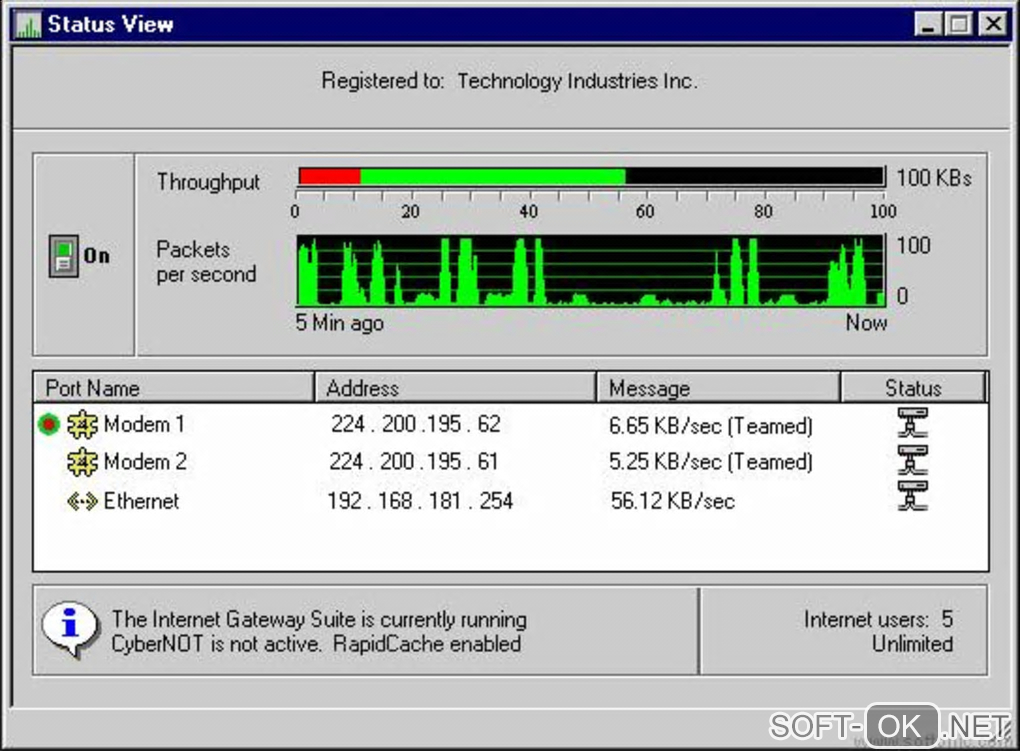Click the Registered to Technology Industries text
Screen dimensions: 1020x751
coord(509,81)
